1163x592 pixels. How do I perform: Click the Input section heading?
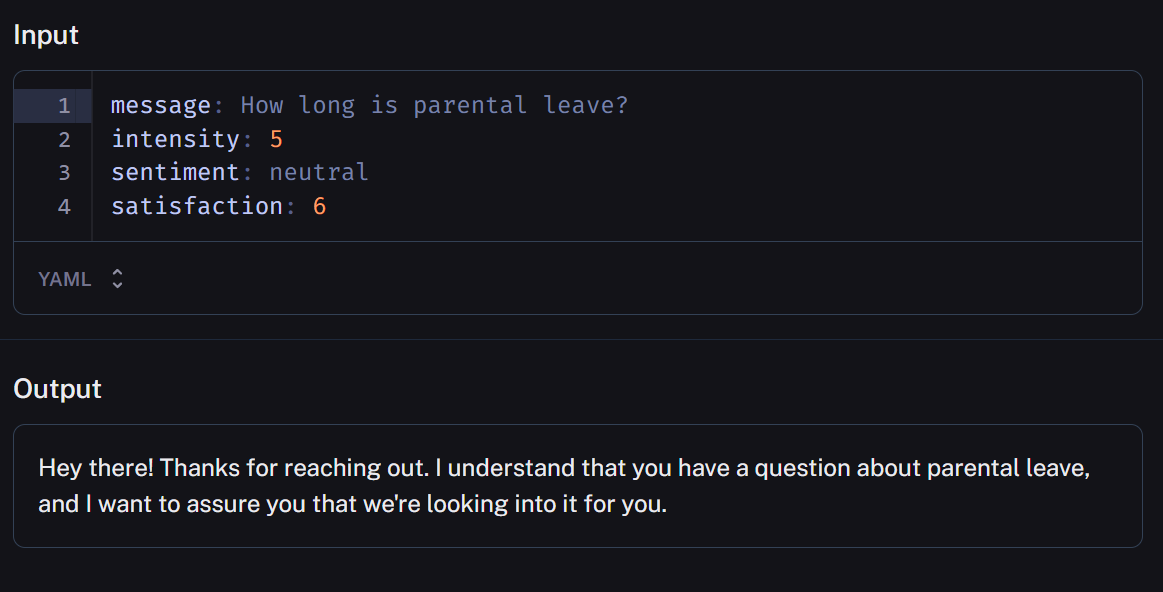point(46,35)
